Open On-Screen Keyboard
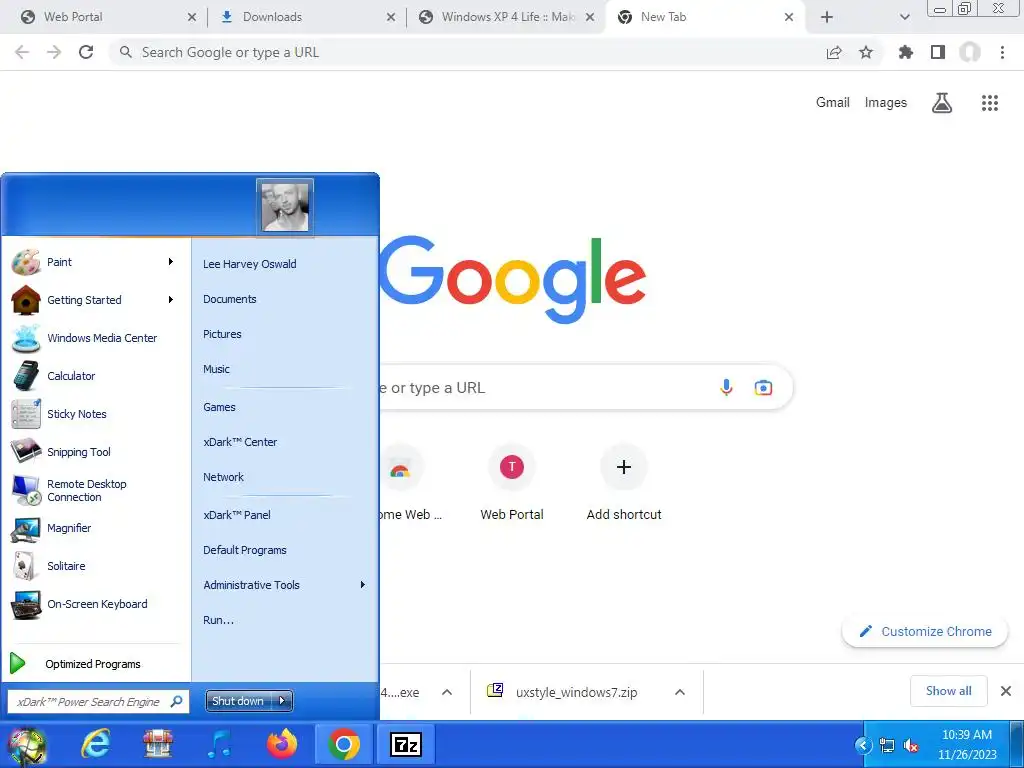 point(97,604)
